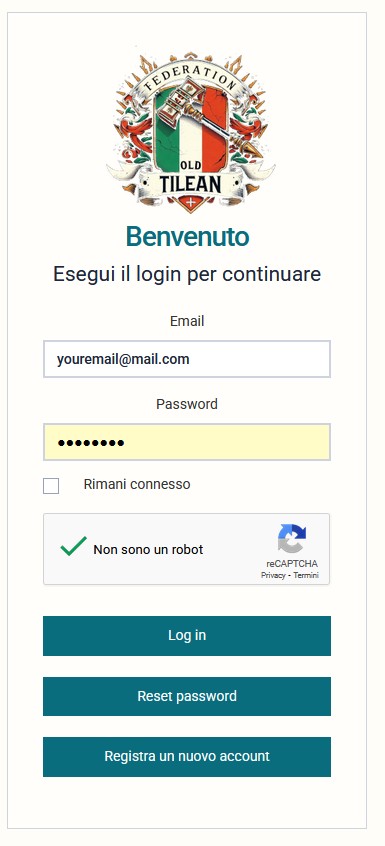
Task: Click the green reCAPTCHA checkmark
Action: 73,546
